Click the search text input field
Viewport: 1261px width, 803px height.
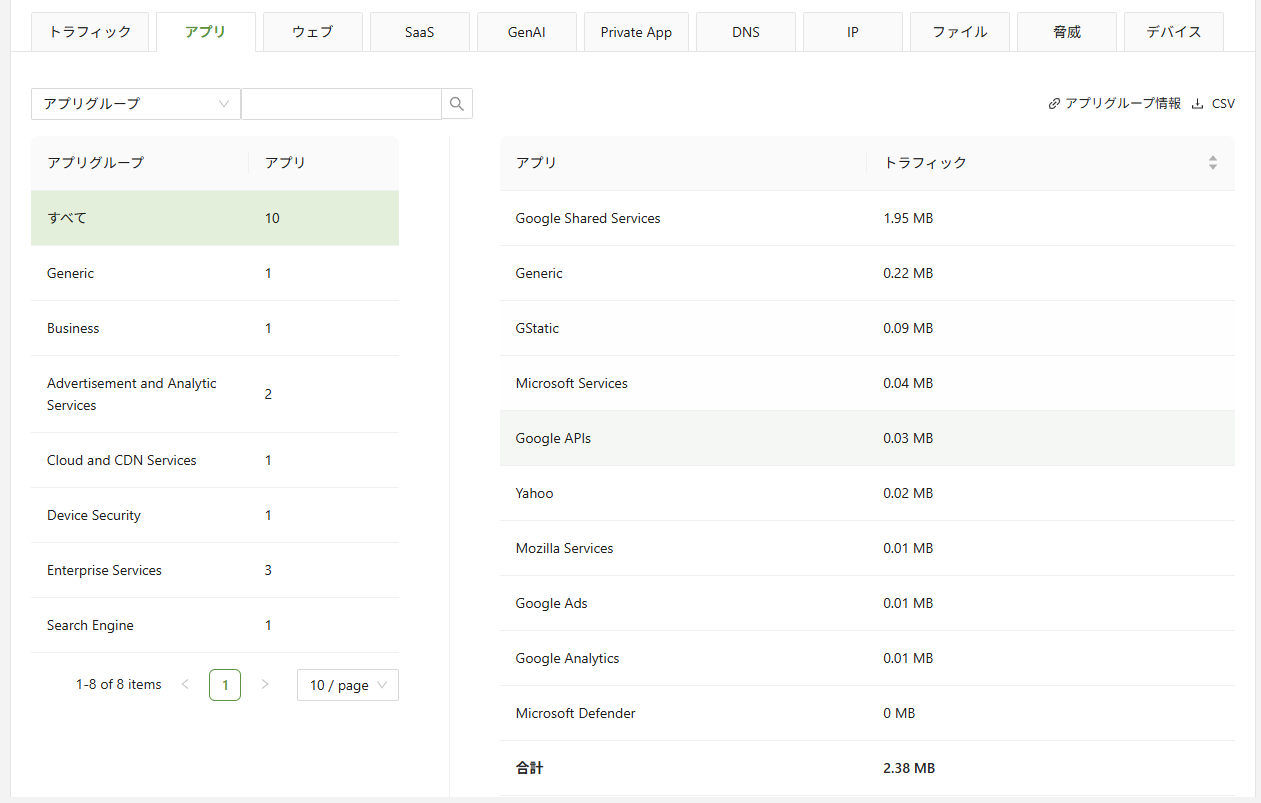coord(341,104)
